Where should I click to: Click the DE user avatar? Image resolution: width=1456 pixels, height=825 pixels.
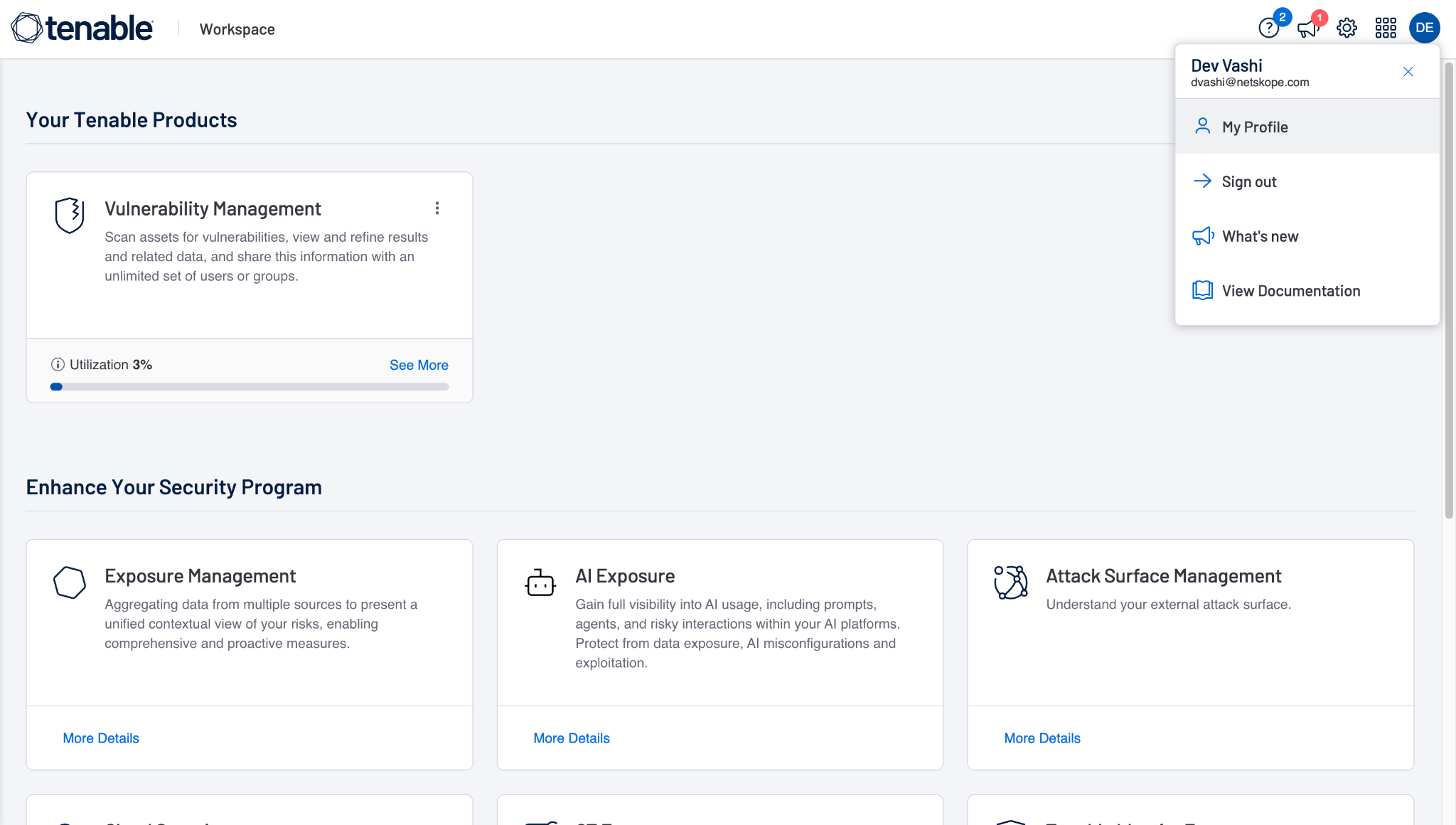point(1425,28)
